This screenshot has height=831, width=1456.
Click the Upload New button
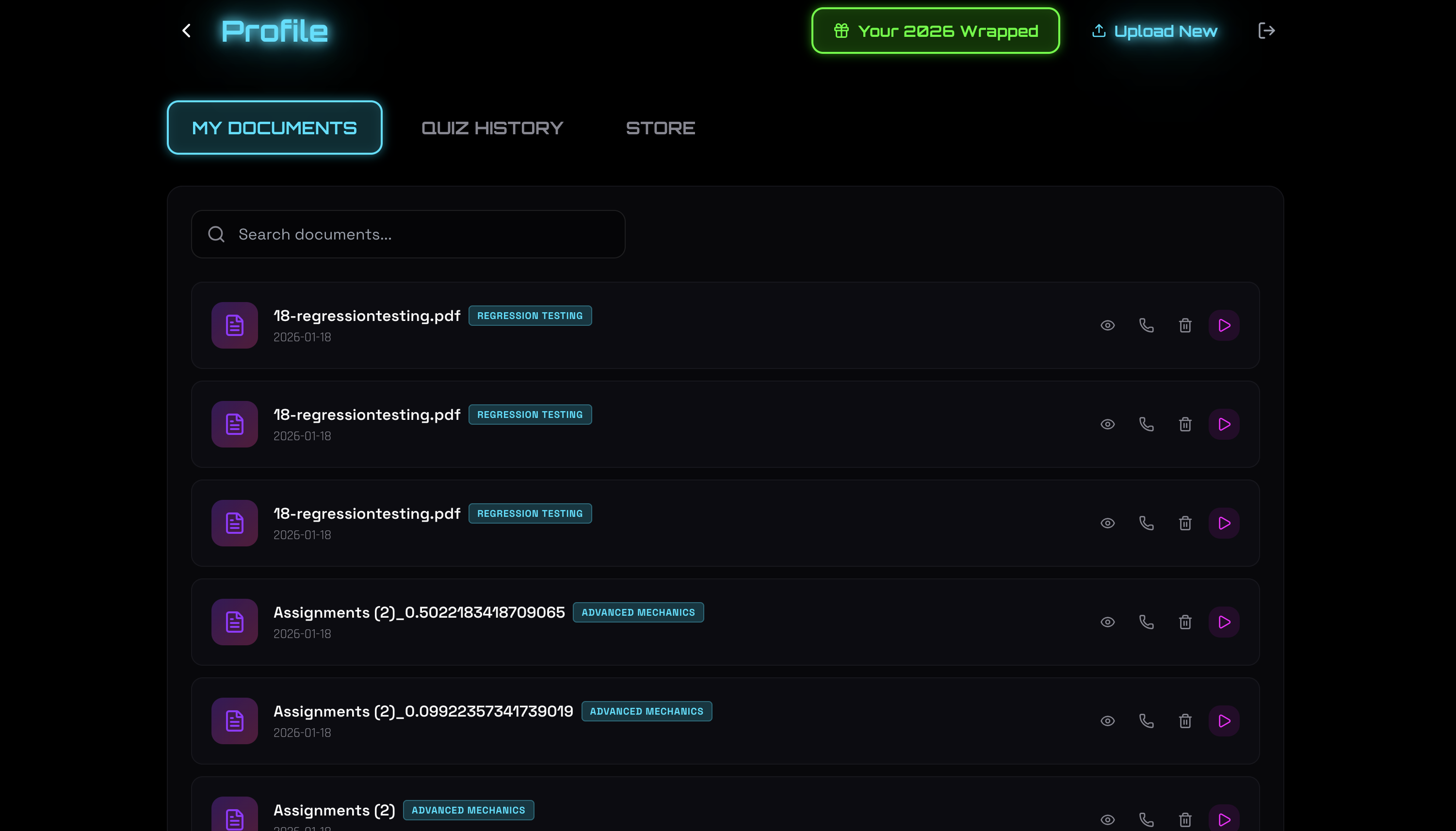1154,31
